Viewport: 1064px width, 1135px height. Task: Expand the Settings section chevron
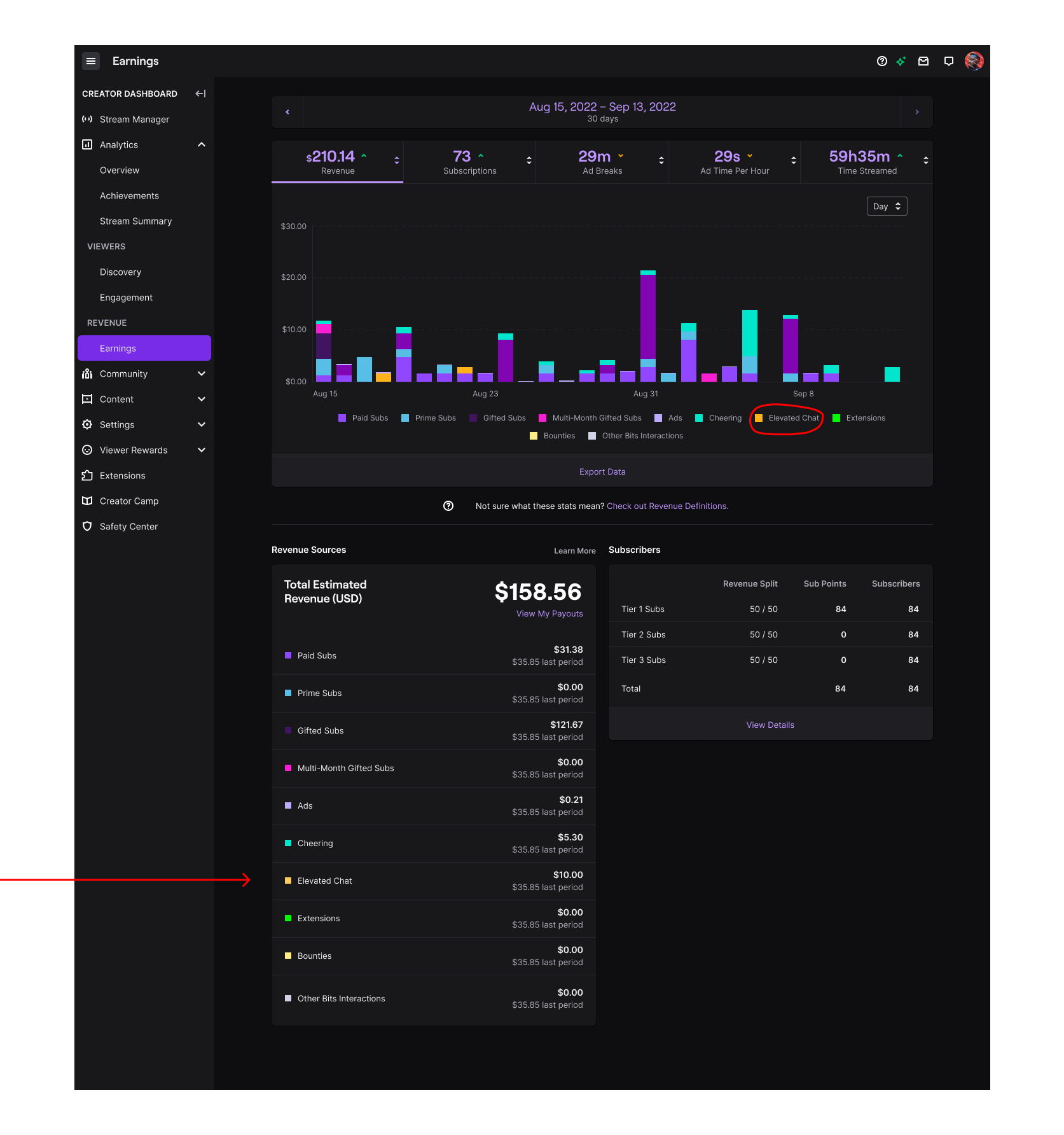[x=202, y=424]
